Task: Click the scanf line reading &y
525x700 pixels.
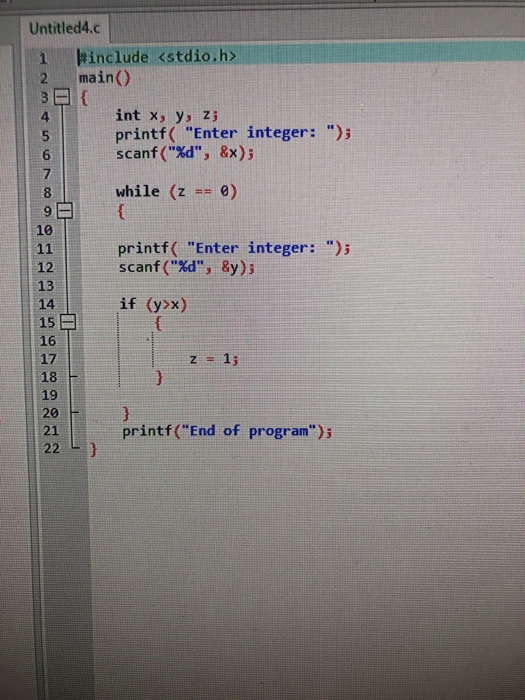Action: pyautogui.click(x=186, y=267)
